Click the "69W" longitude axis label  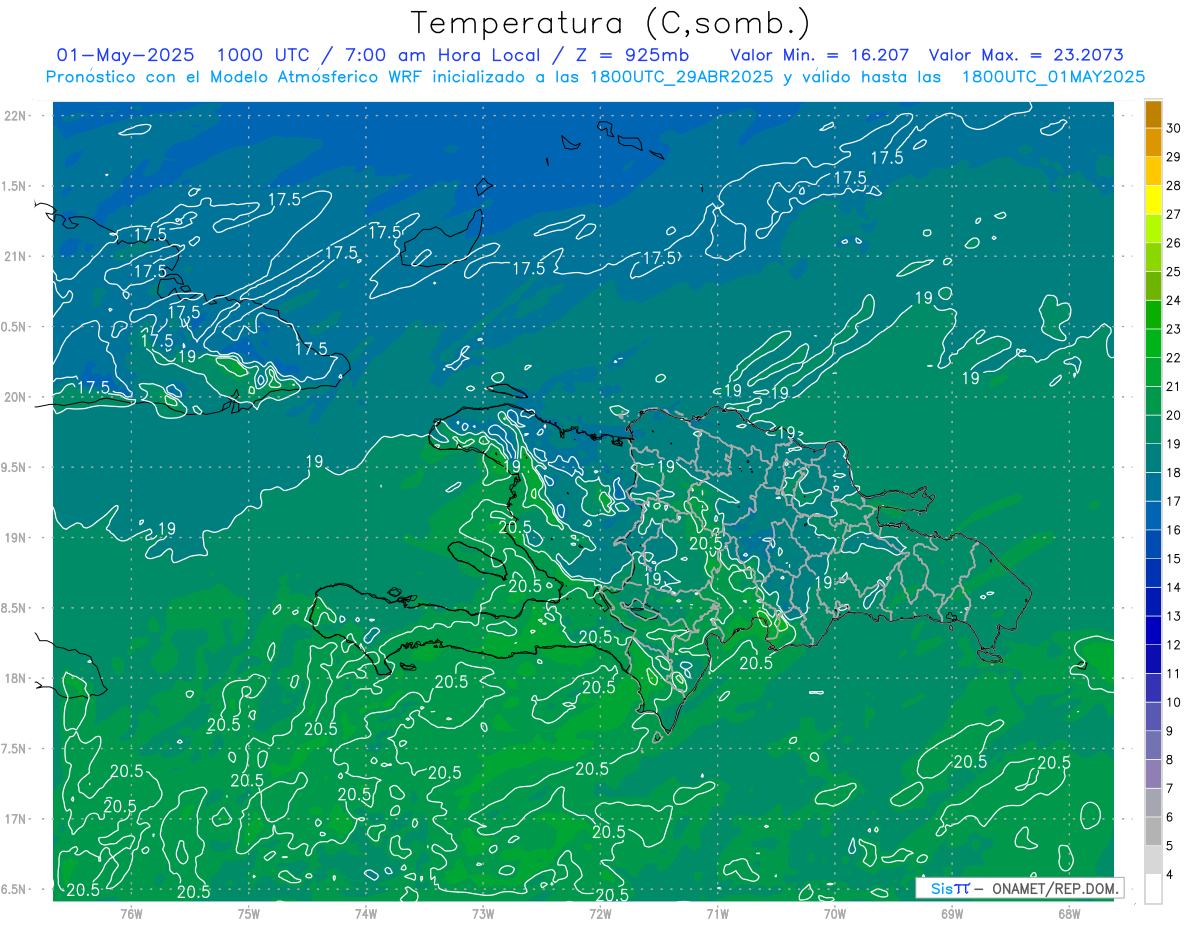[x=952, y=914]
